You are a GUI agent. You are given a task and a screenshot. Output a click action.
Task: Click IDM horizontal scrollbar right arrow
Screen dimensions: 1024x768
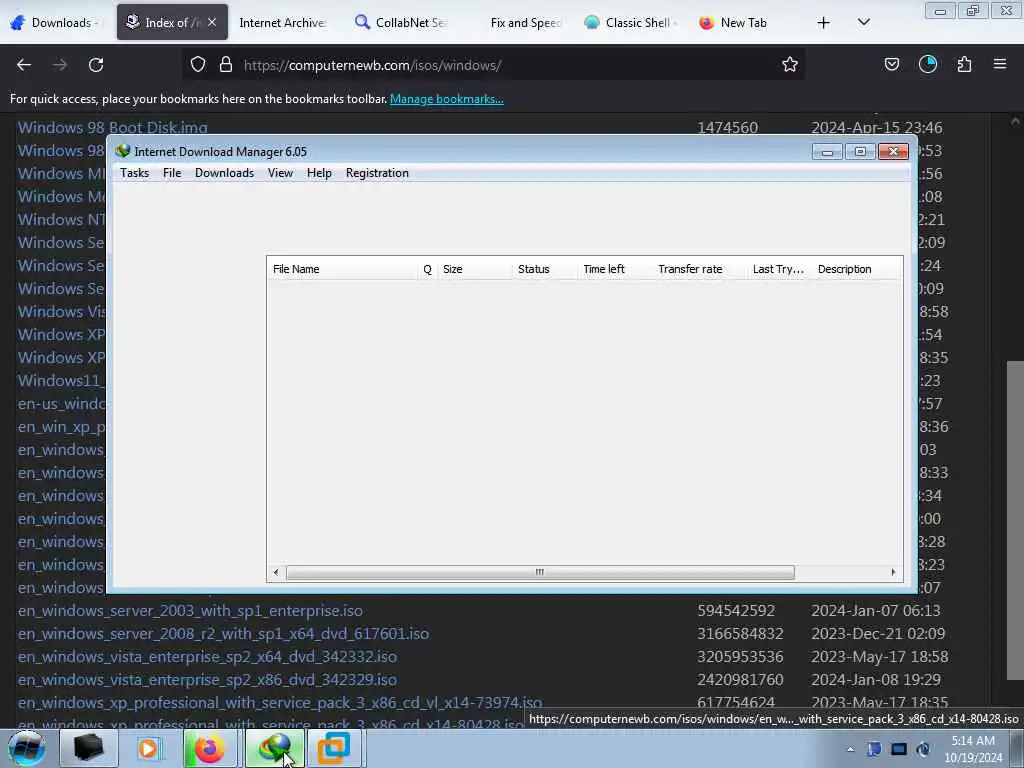893,573
